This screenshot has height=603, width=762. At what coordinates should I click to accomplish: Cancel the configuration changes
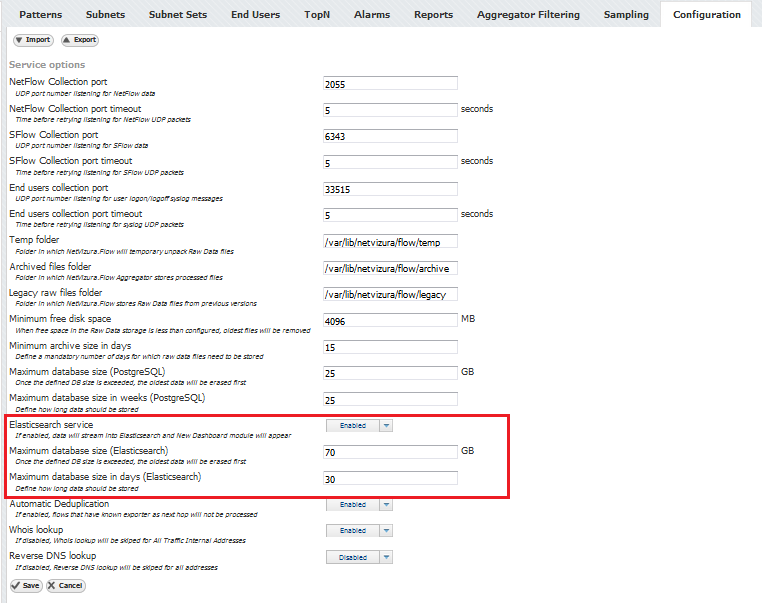tap(66, 585)
